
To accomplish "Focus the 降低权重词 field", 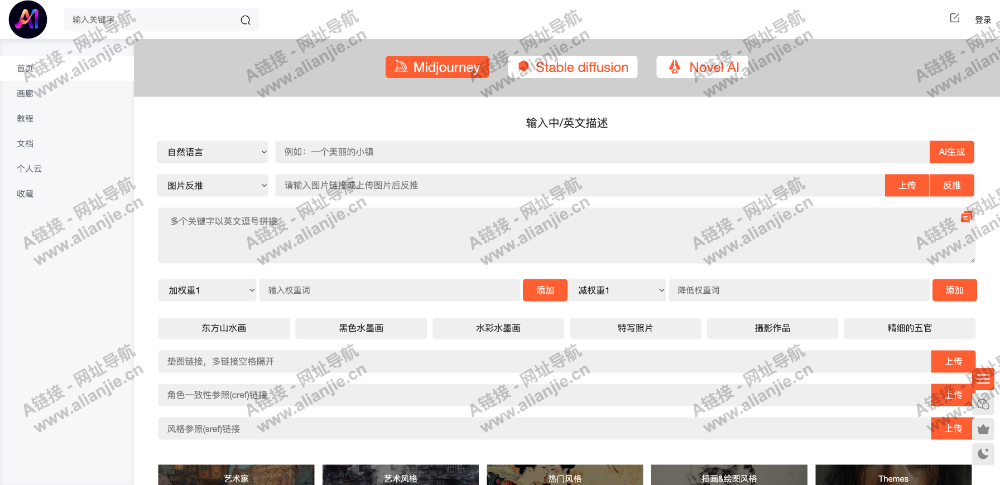I will pos(799,290).
